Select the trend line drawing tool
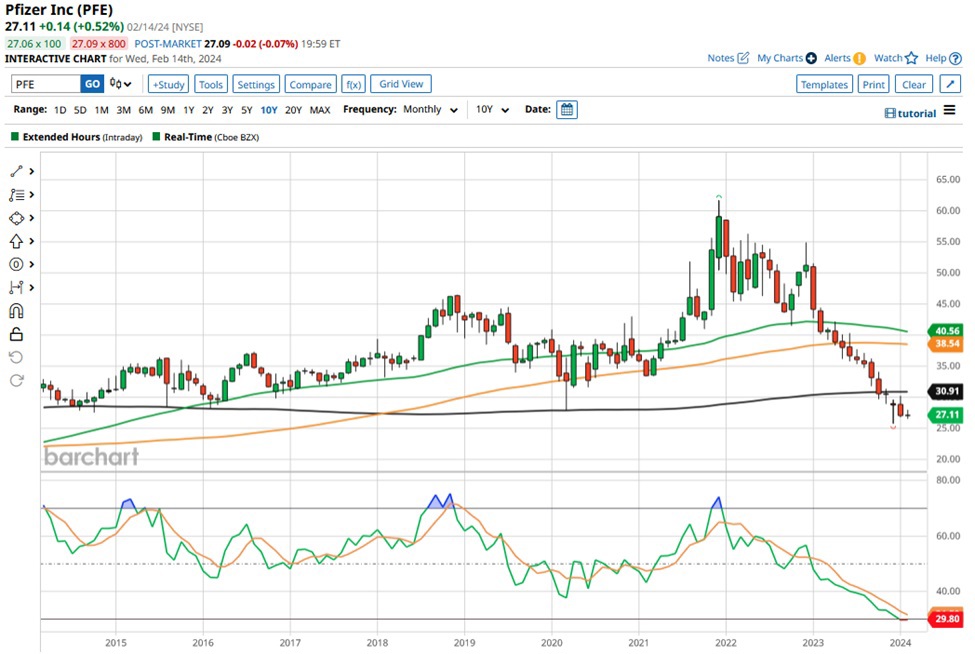975x654 pixels. pos(16,171)
